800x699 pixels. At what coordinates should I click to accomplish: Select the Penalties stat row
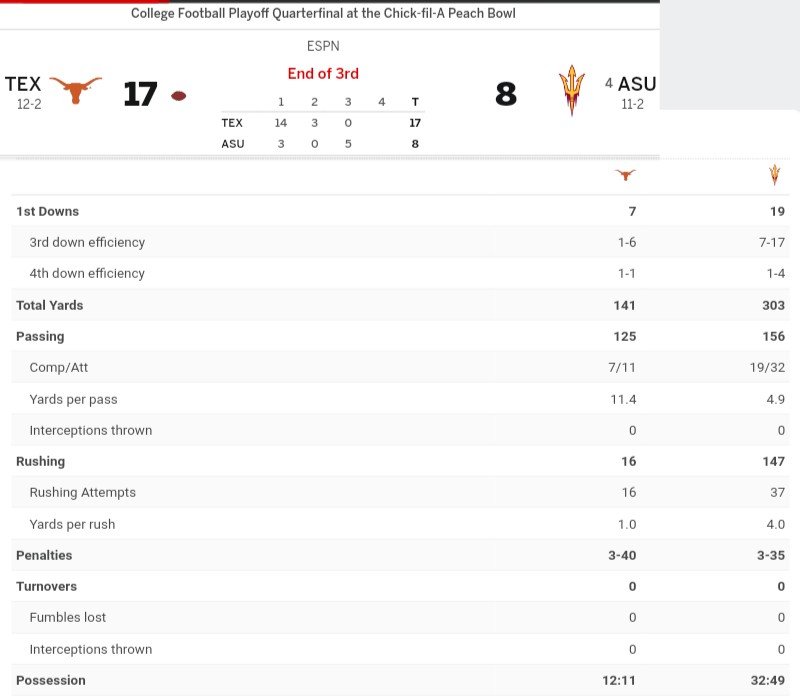(x=400, y=555)
